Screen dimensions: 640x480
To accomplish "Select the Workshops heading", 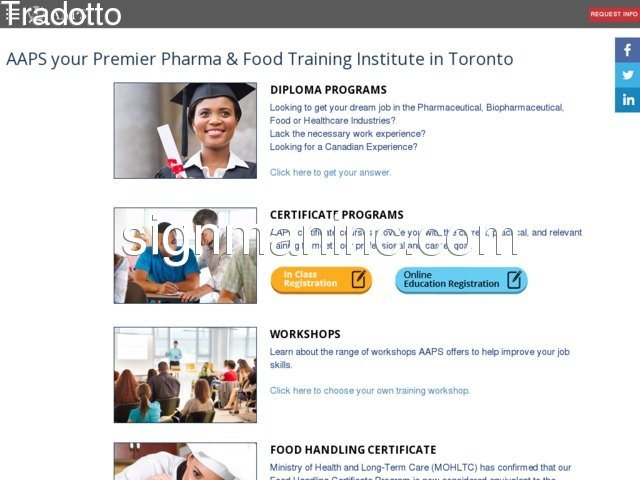I will [305, 334].
